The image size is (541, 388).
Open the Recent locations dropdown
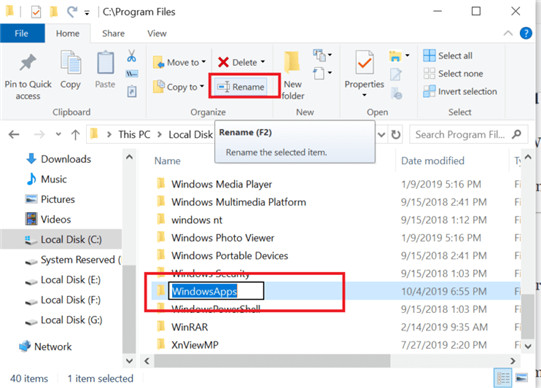tap(58, 135)
